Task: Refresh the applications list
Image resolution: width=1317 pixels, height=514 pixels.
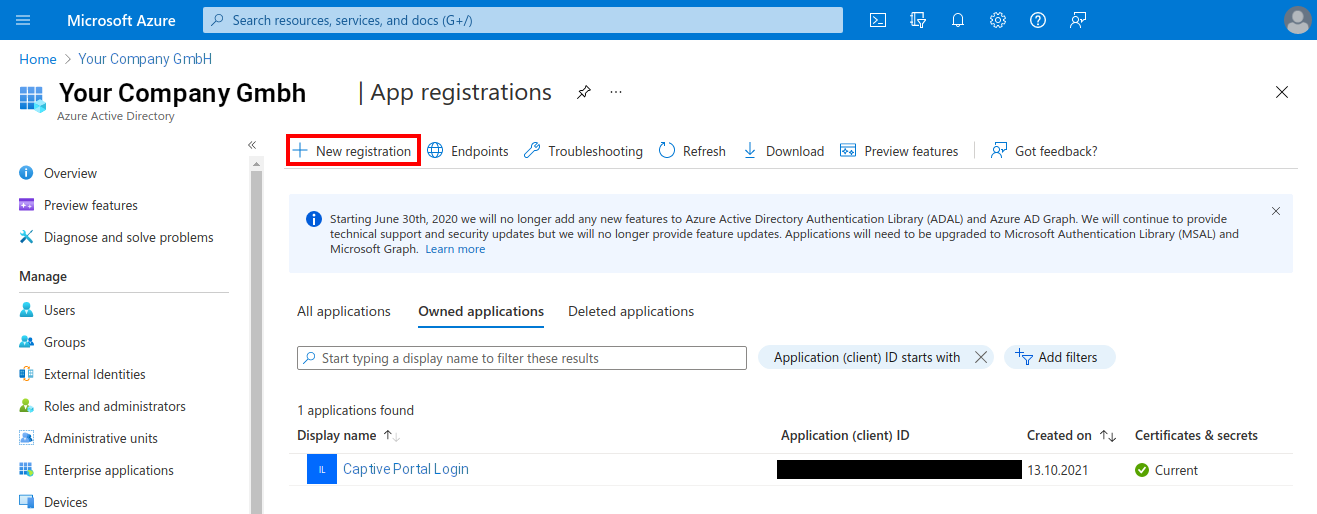Action: (x=692, y=151)
